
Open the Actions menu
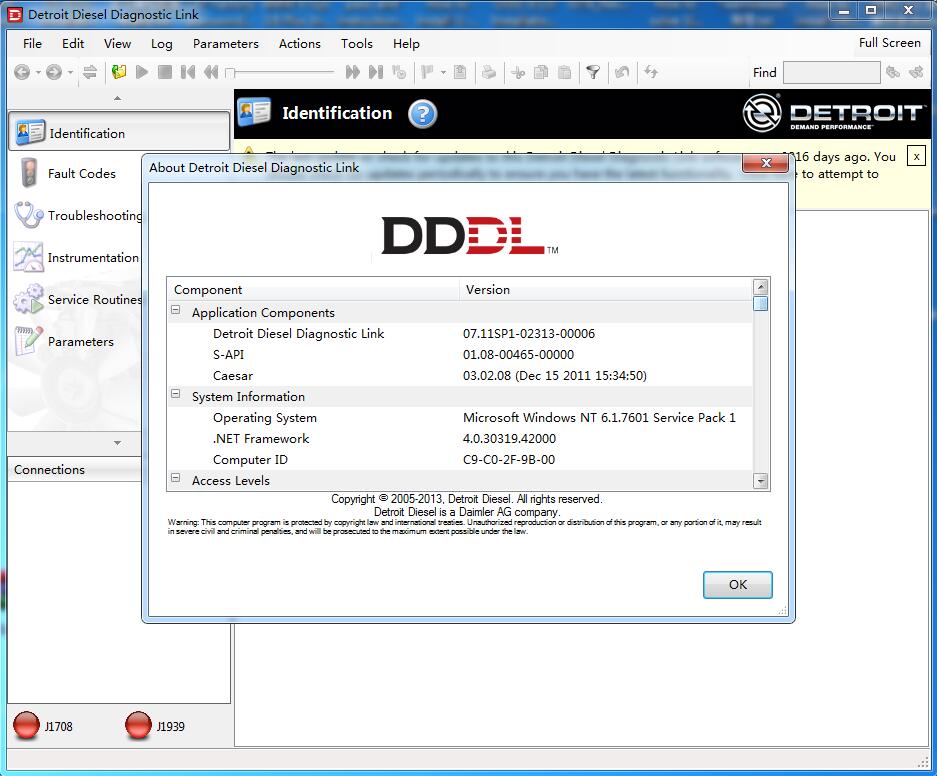[x=299, y=44]
